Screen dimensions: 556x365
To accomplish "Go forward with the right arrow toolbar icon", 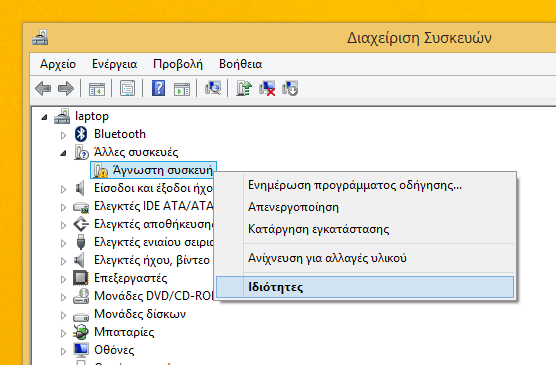I will click(66, 88).
